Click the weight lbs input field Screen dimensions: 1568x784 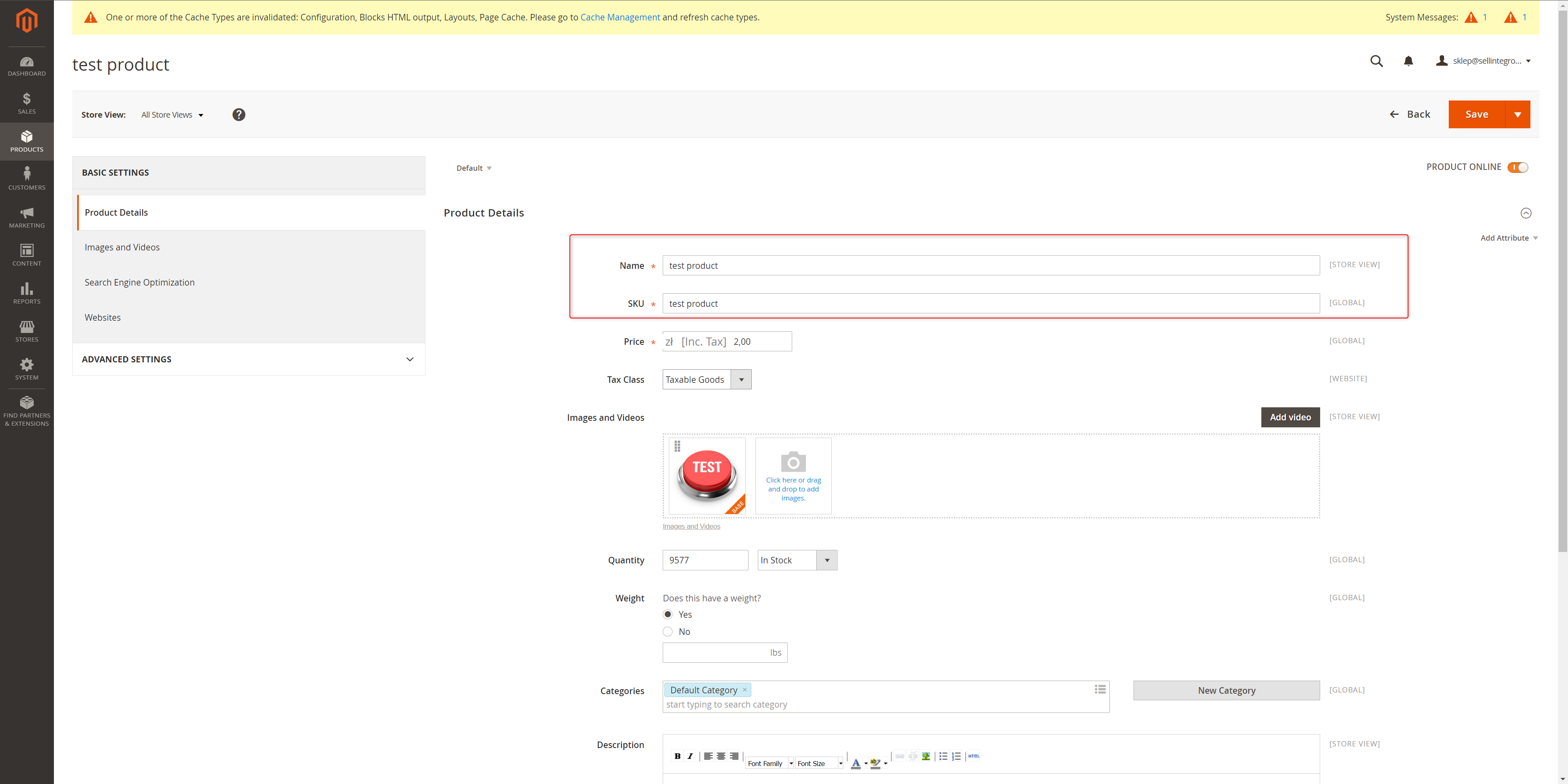coord(725,652)
